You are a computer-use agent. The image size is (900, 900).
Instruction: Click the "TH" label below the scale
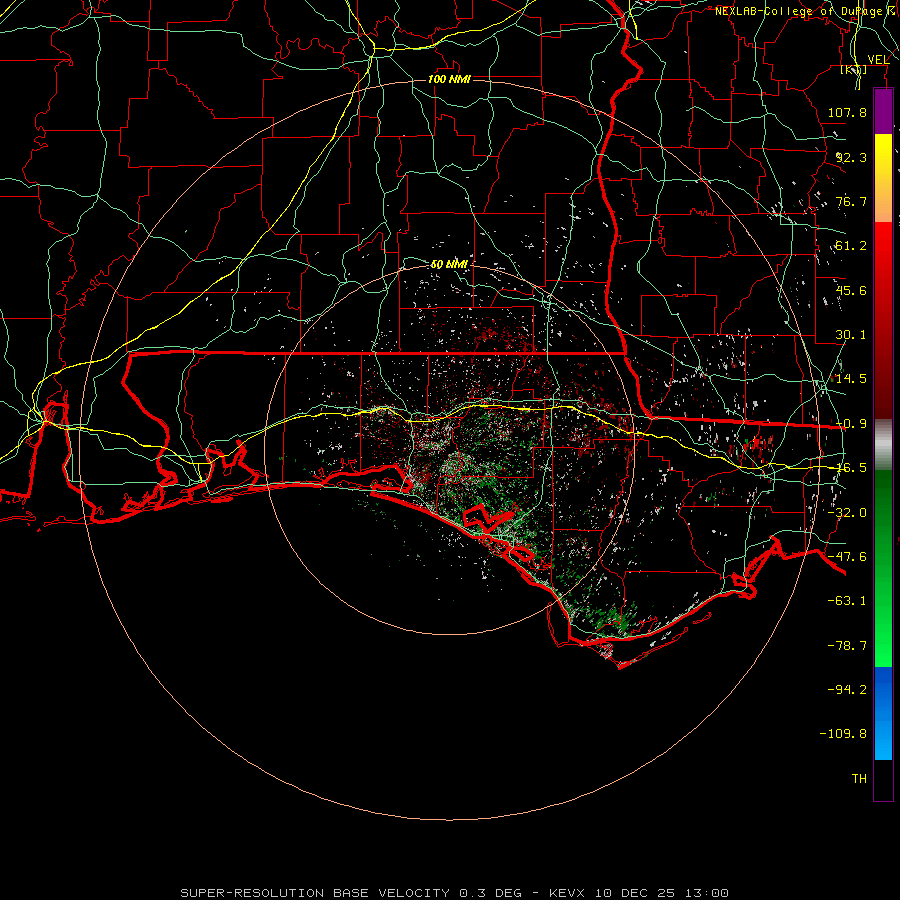859,779
